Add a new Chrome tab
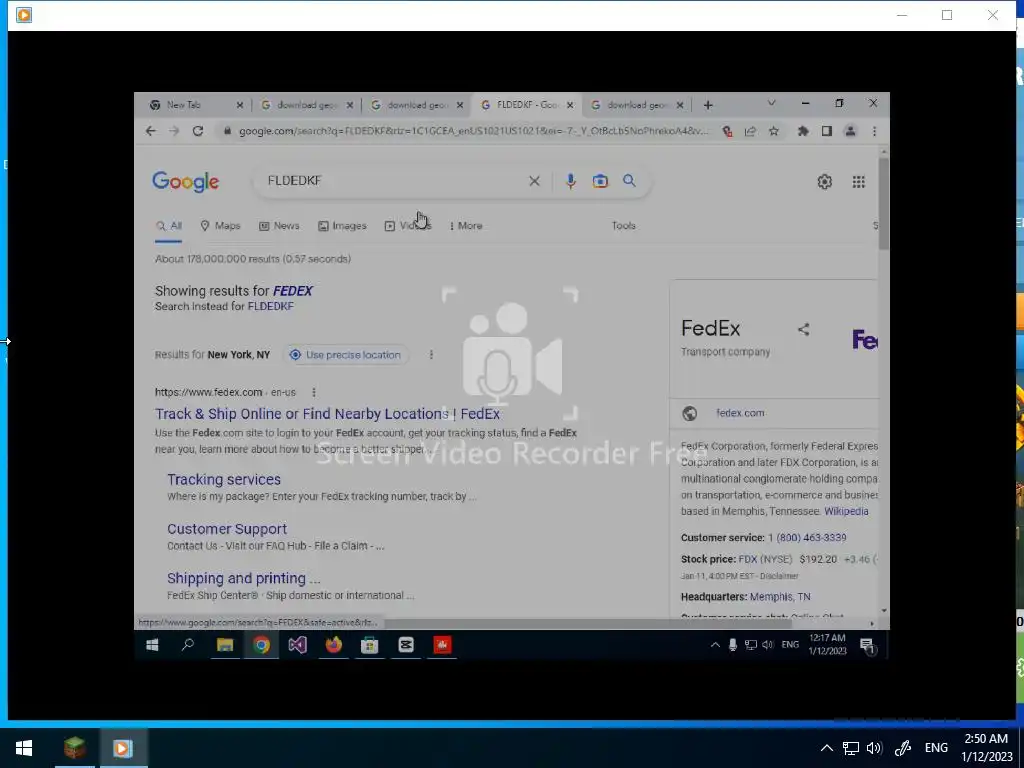The image size is (1024, 768). click(x=708, y=105)
